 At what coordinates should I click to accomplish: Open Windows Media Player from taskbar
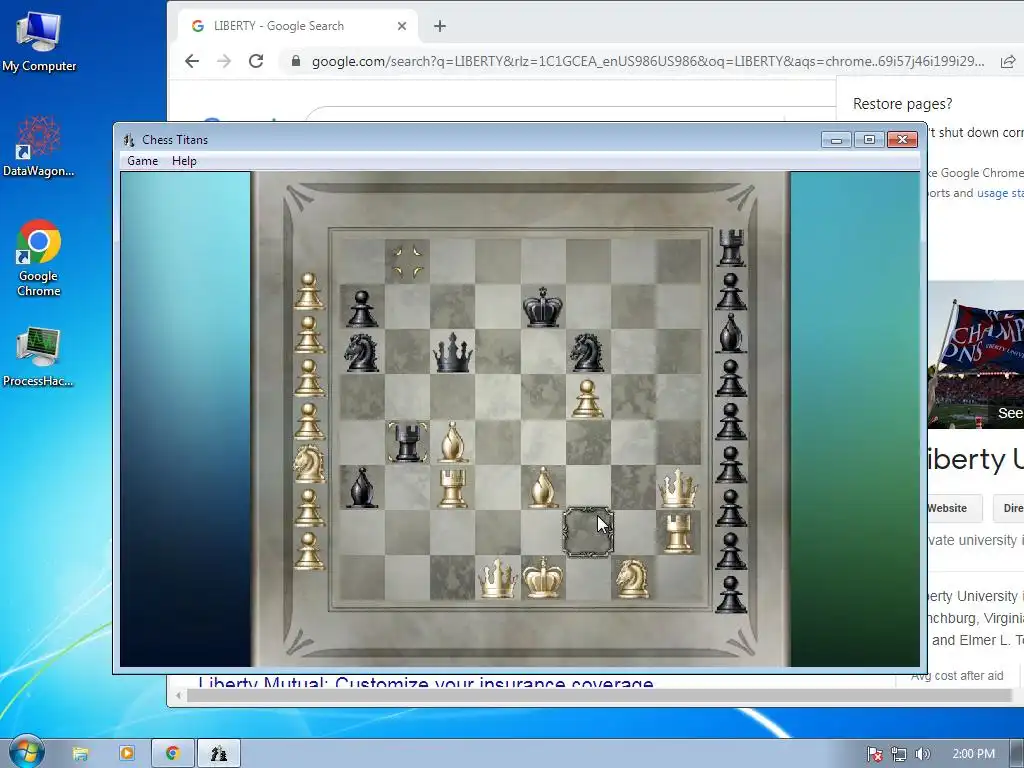pyautogui.click(x=127, y=754)
